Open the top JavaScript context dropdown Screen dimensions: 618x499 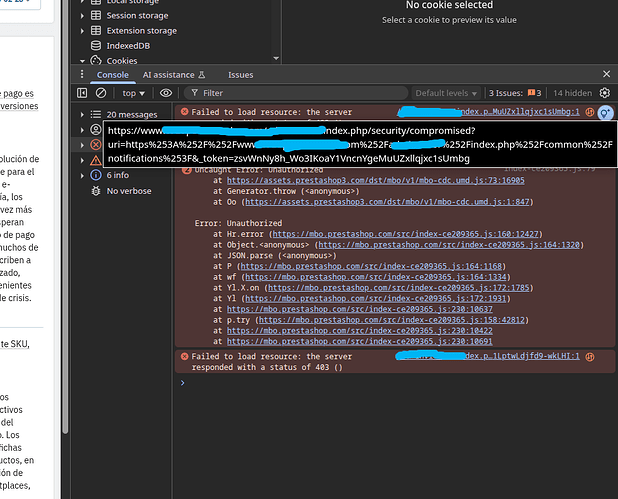pos(133,93)
